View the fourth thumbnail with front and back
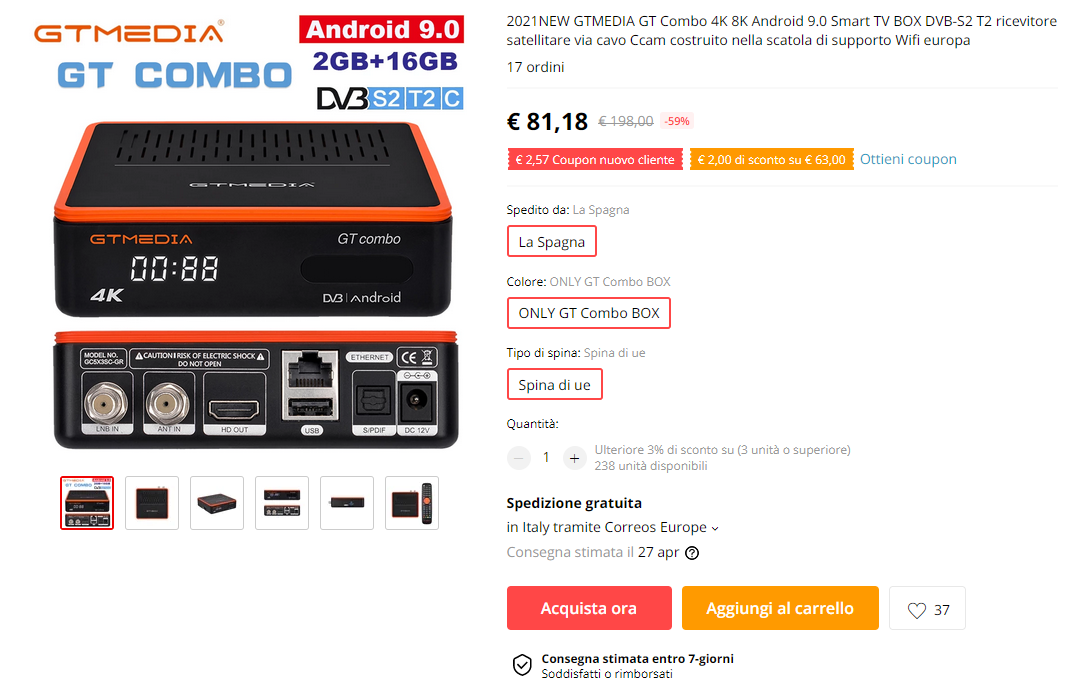The height and width of the screenshot is (698, 1067). click(282, 503)
